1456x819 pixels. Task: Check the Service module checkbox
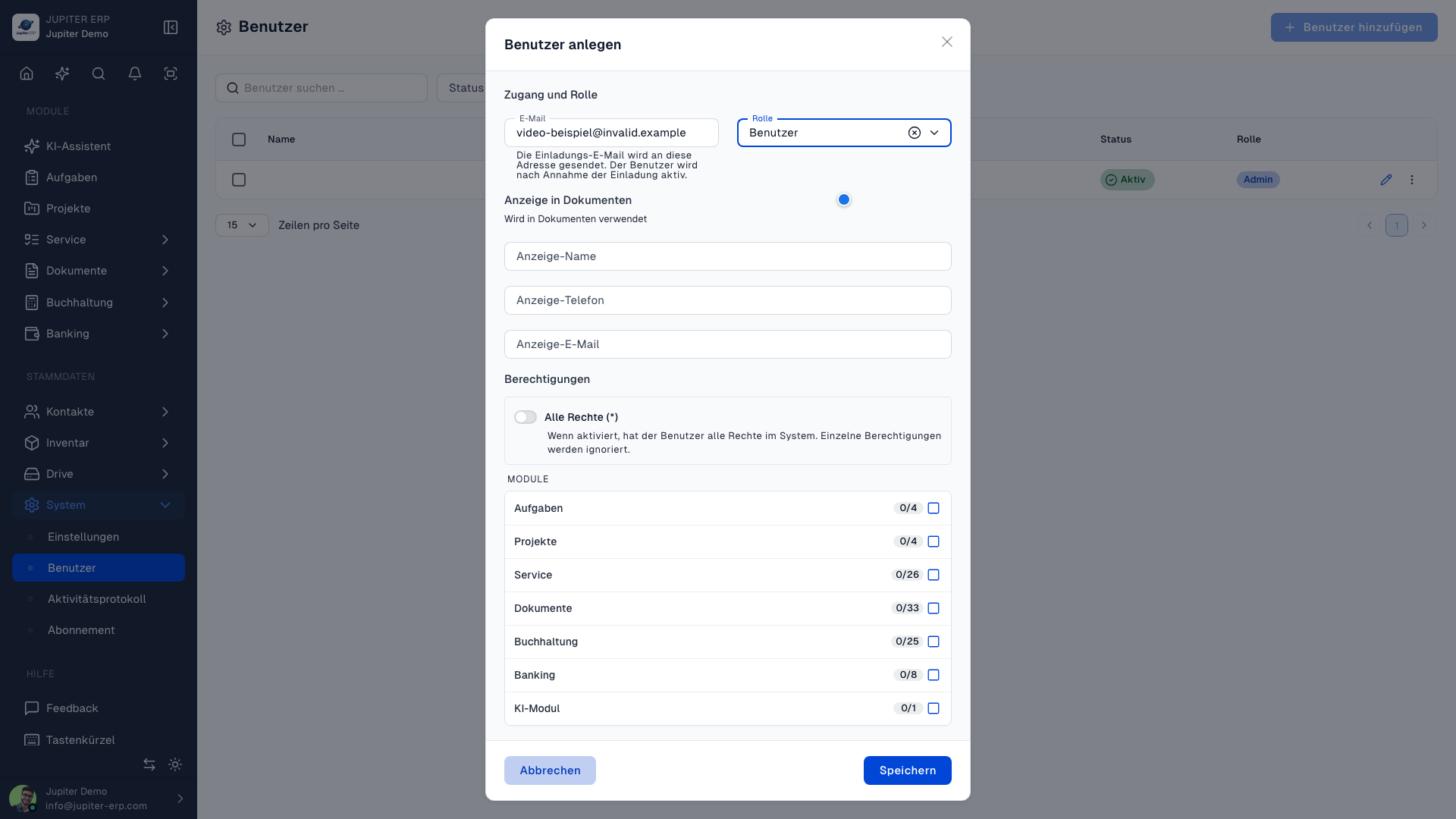(934, 575)
